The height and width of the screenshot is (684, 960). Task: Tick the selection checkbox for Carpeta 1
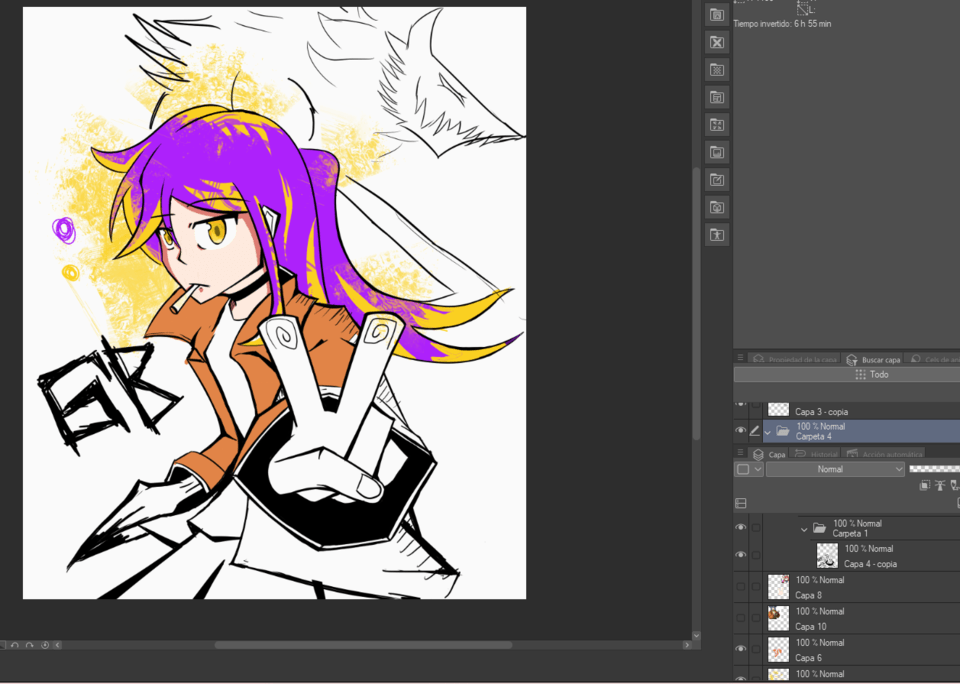click(x=756, y=527)
